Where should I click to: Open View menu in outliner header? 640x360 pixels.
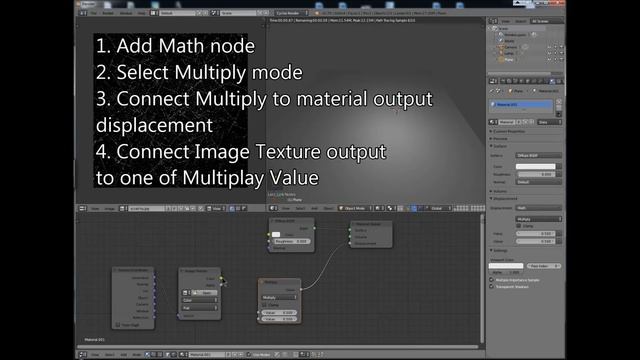506,21
